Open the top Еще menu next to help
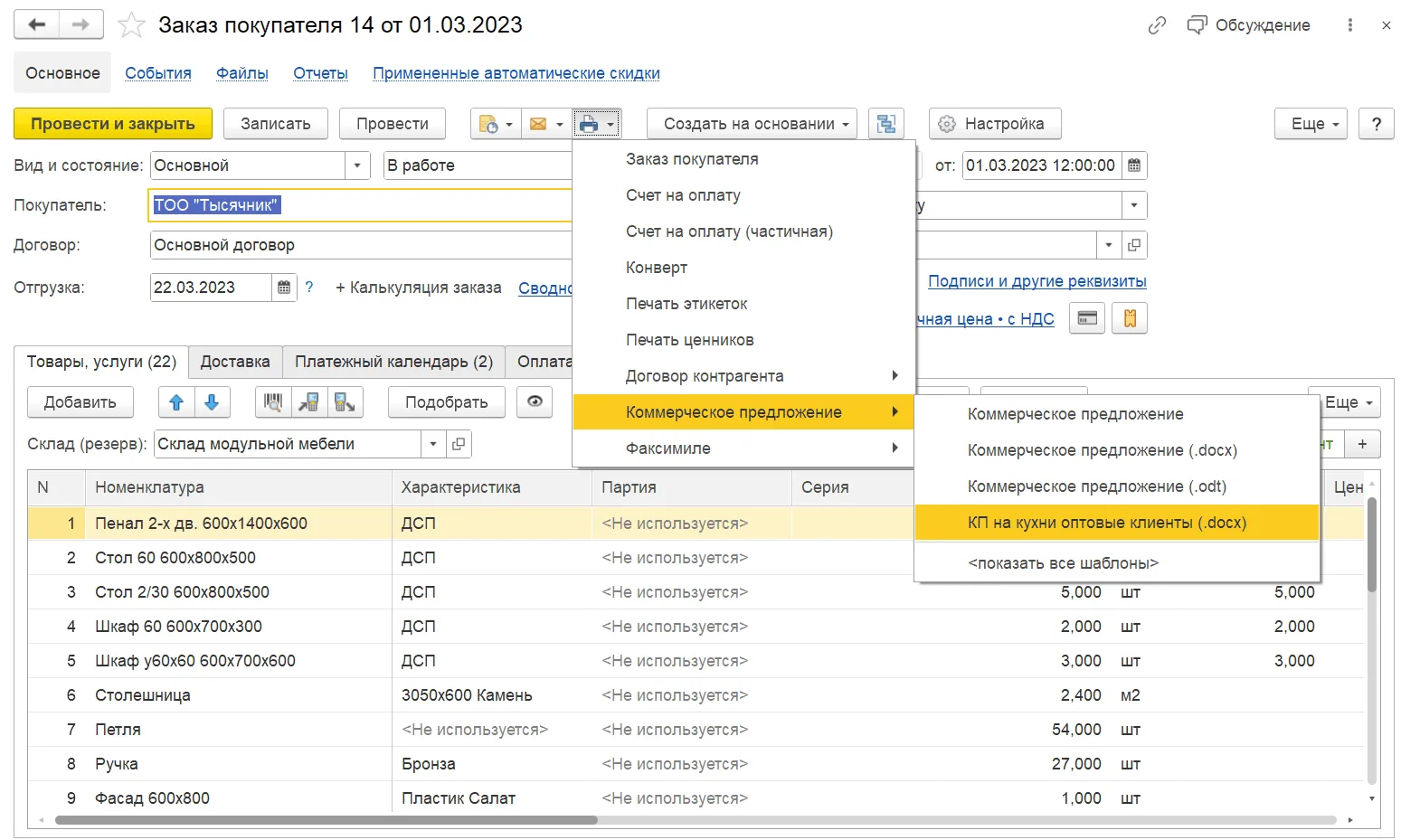The height and width of the screenshot is (840, 1401). tap(1311, 124)
